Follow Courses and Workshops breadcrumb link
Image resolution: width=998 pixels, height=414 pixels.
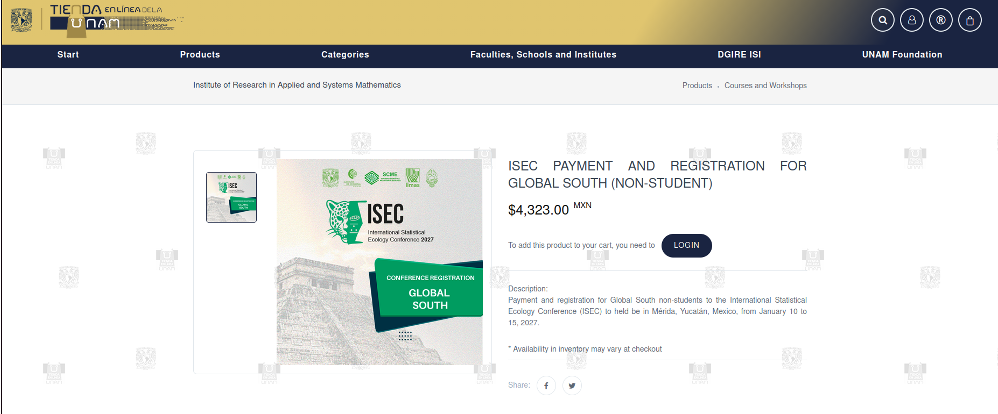click(766, 85)
